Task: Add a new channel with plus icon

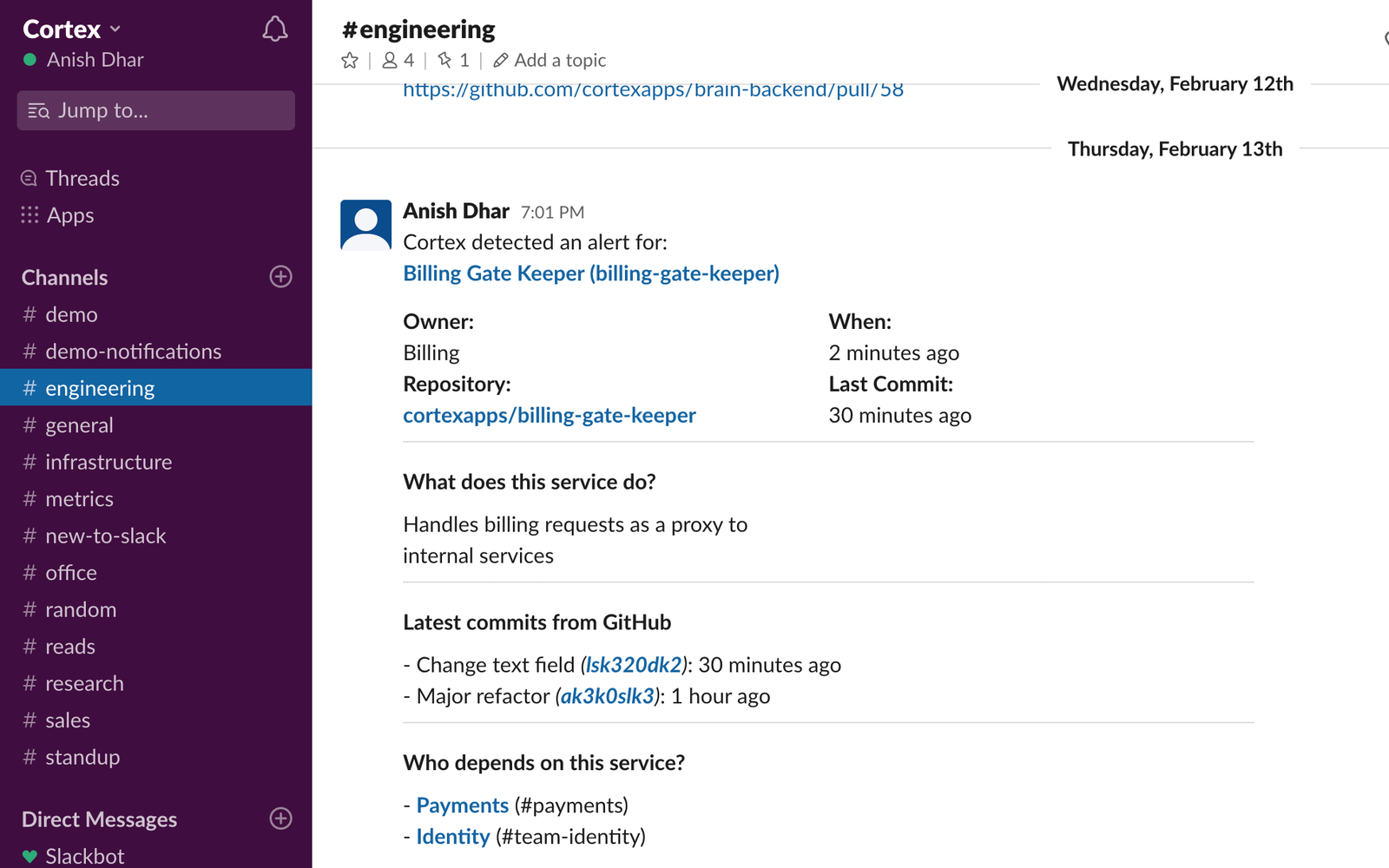Action: coord(280,277)
